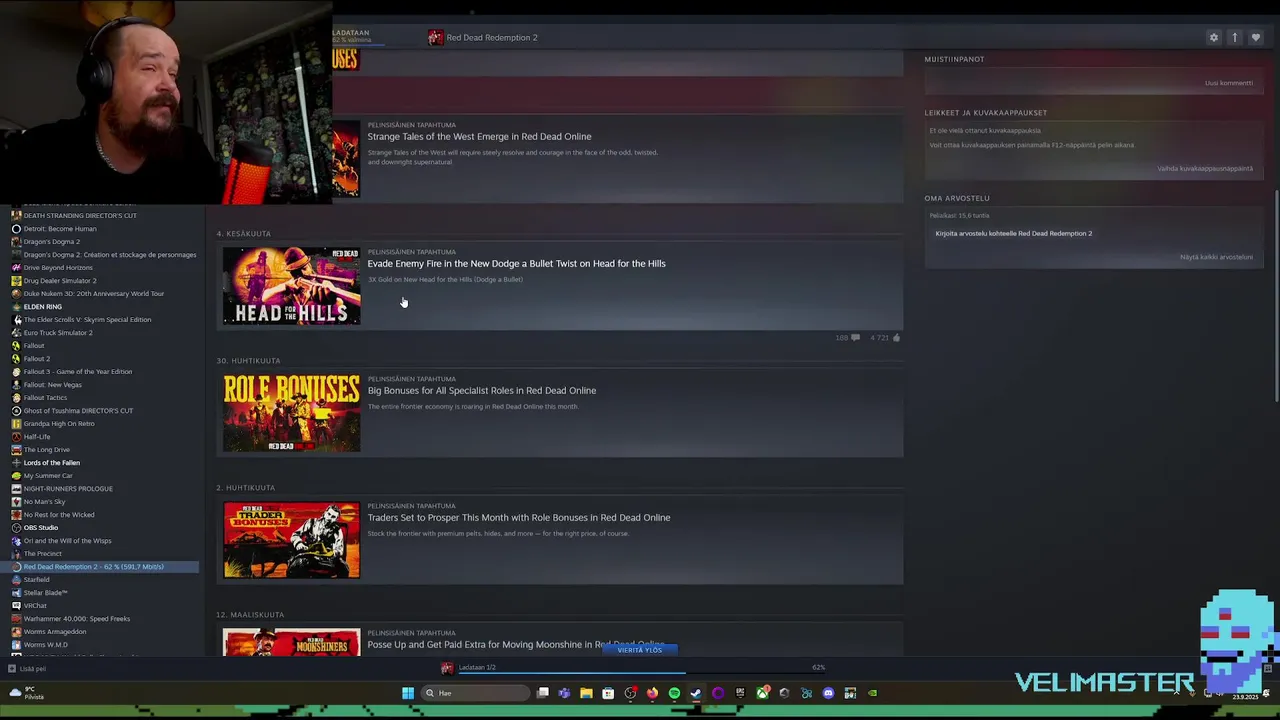The height and width of the screenshot is (720, 1280).
Task: Select Dragon's Dogma 2 in library list
Action: coord(52,242)
